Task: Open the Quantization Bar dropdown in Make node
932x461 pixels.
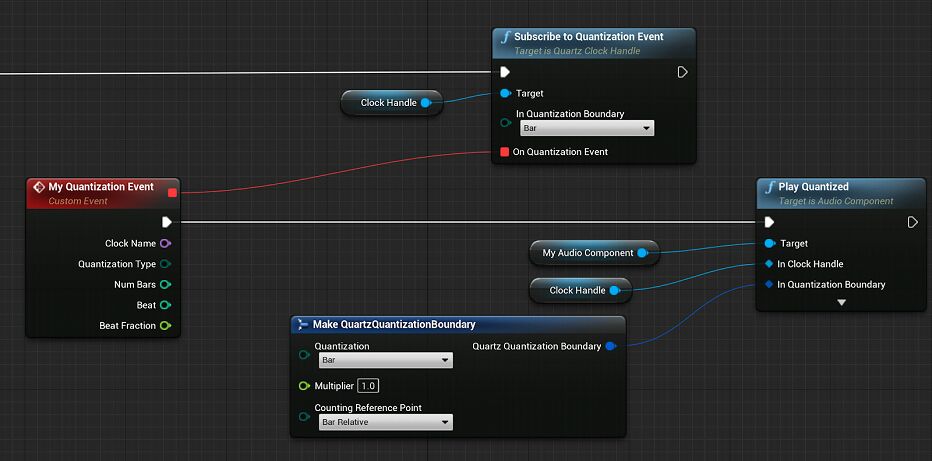Action: (x=383, y=361)
